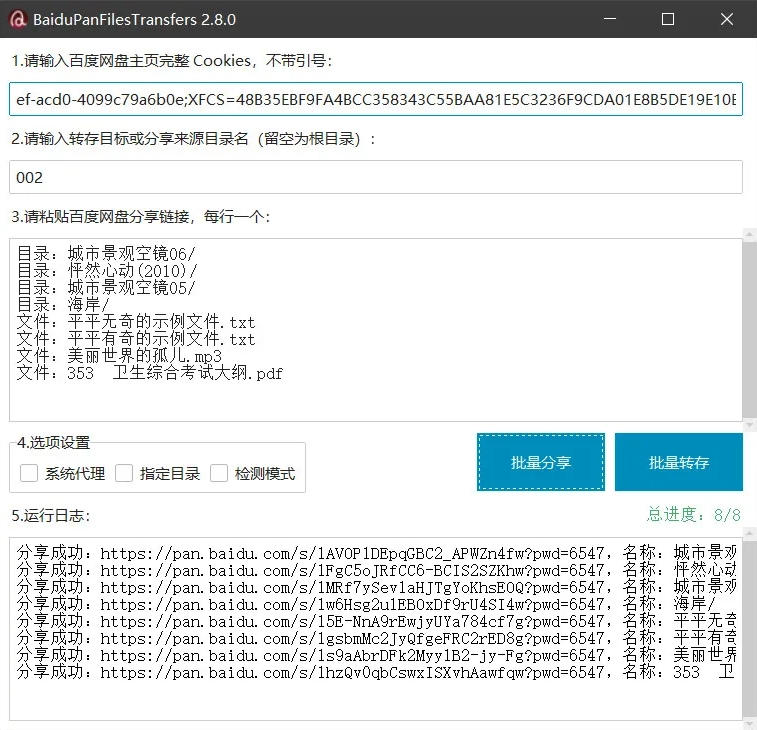Close the BaiduPanFilesTransfers window
757x730 pixels.
coord(727,19)
